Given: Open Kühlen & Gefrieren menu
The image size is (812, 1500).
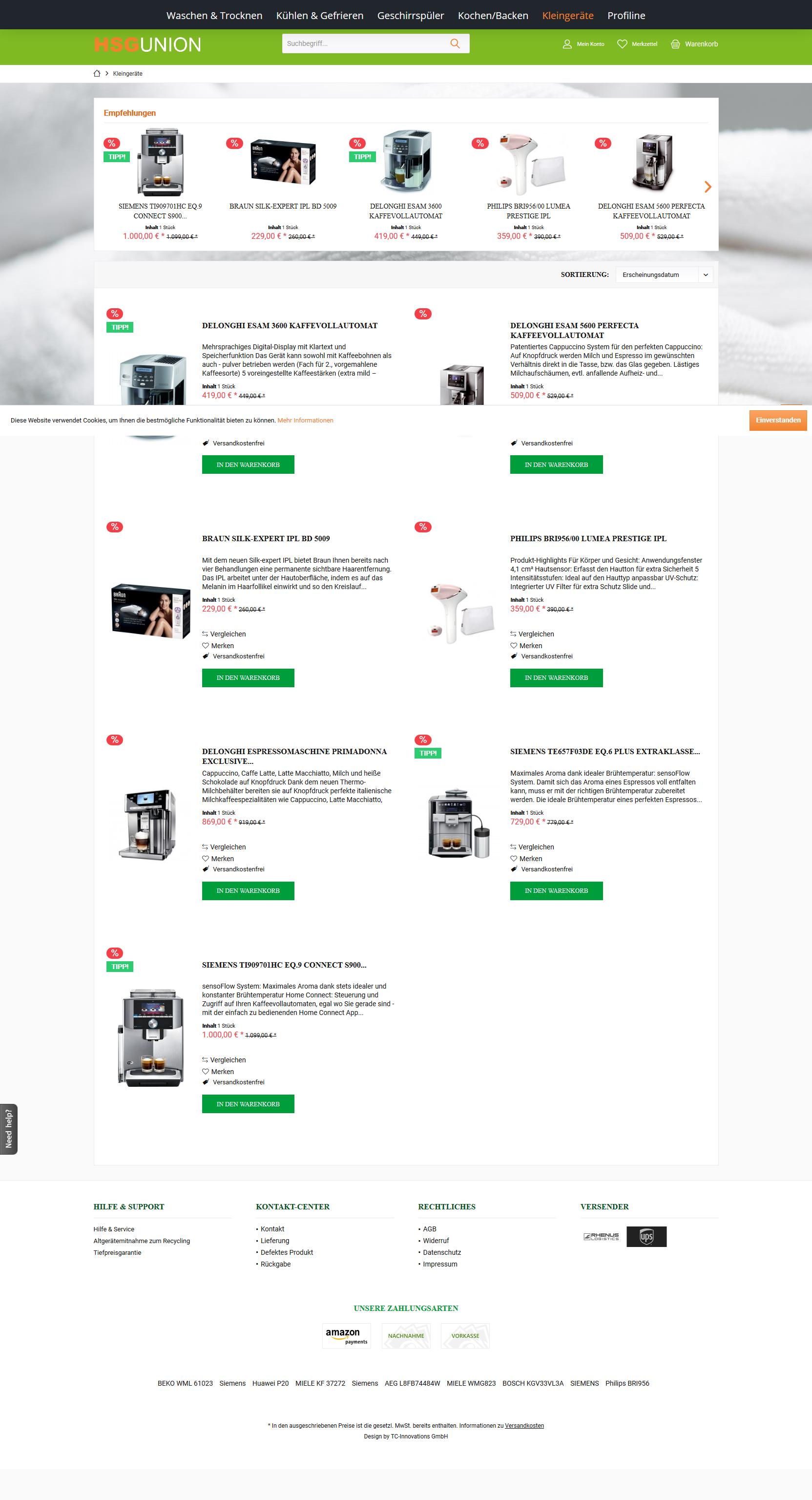Looking at the screenshot, I should (319, 16).
